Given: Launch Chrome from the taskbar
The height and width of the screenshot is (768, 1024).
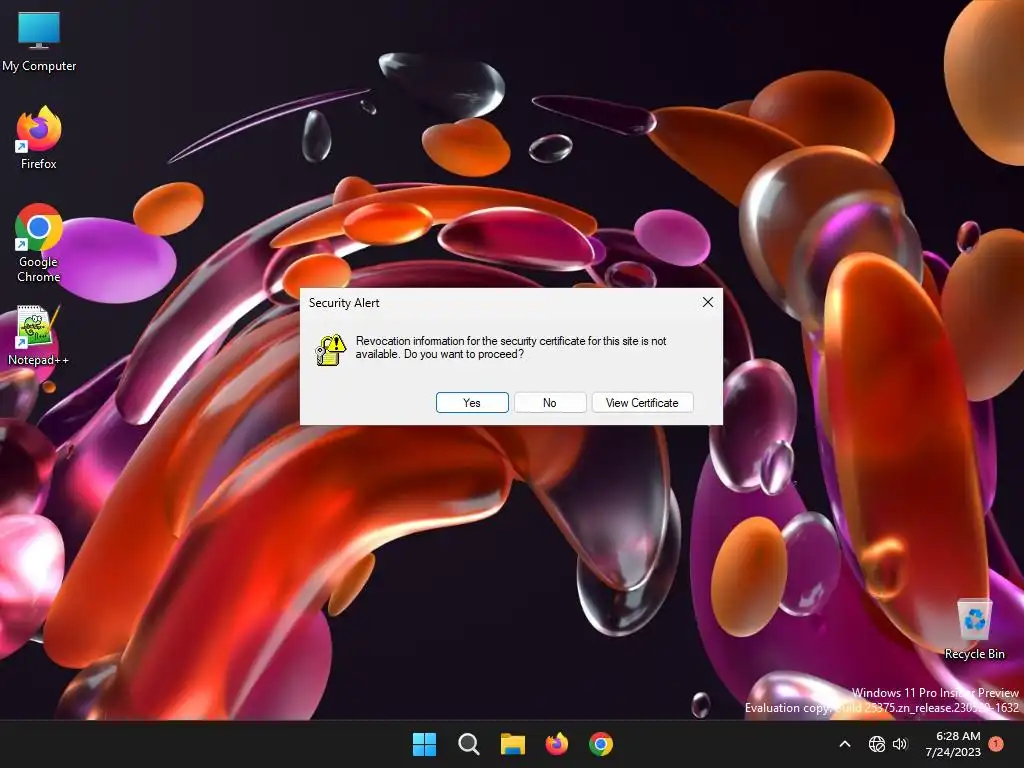Looking at the screenshot, I should pos(601,744).
